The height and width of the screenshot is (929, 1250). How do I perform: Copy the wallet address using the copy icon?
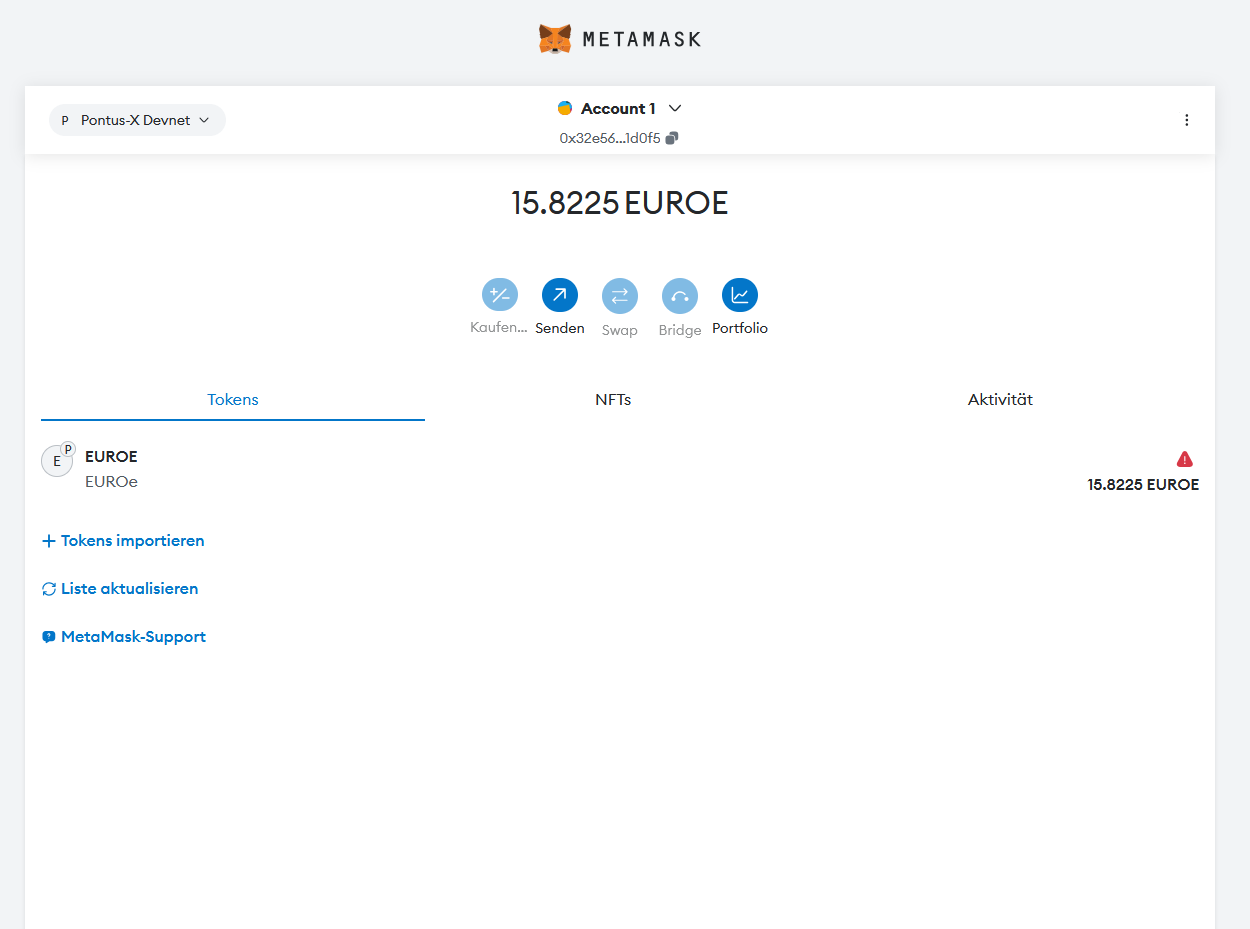click(x=670, y=138)
